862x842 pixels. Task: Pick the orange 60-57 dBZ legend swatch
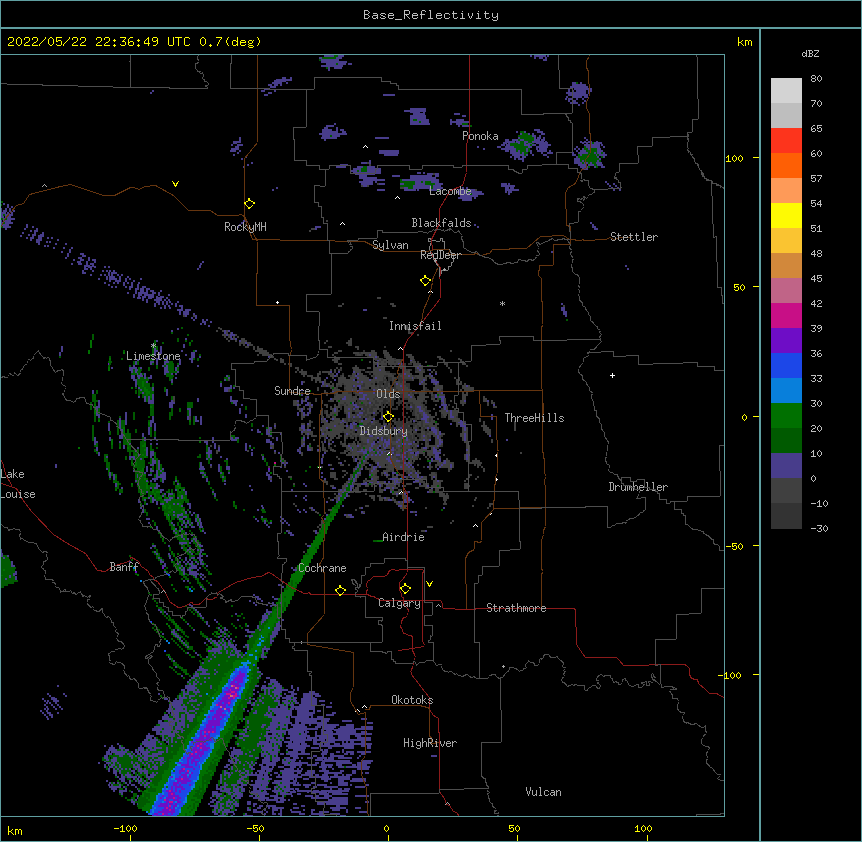click(x=786, y=165)
